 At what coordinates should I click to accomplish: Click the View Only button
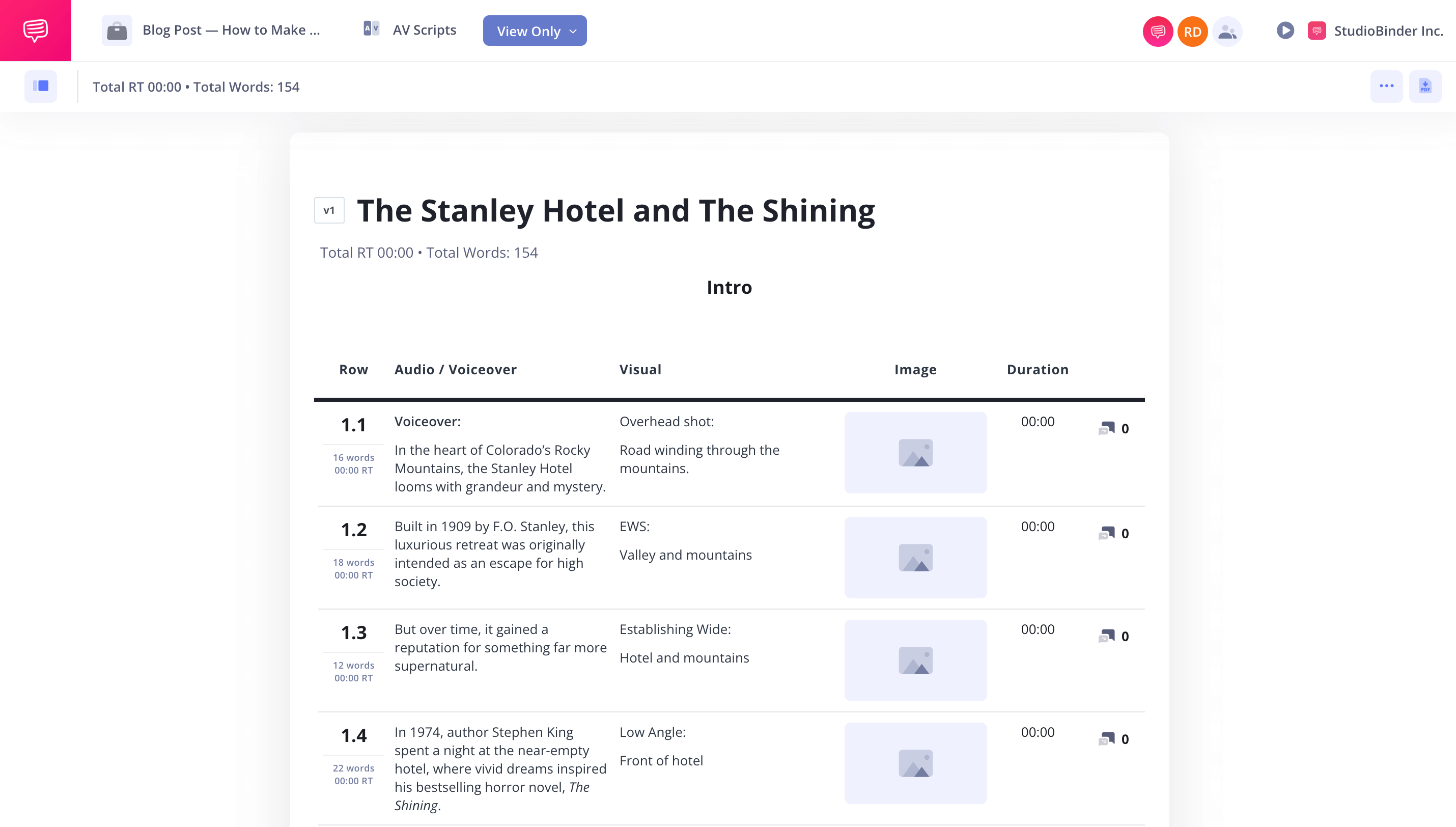pyautogui.click(x=534, y=31)
